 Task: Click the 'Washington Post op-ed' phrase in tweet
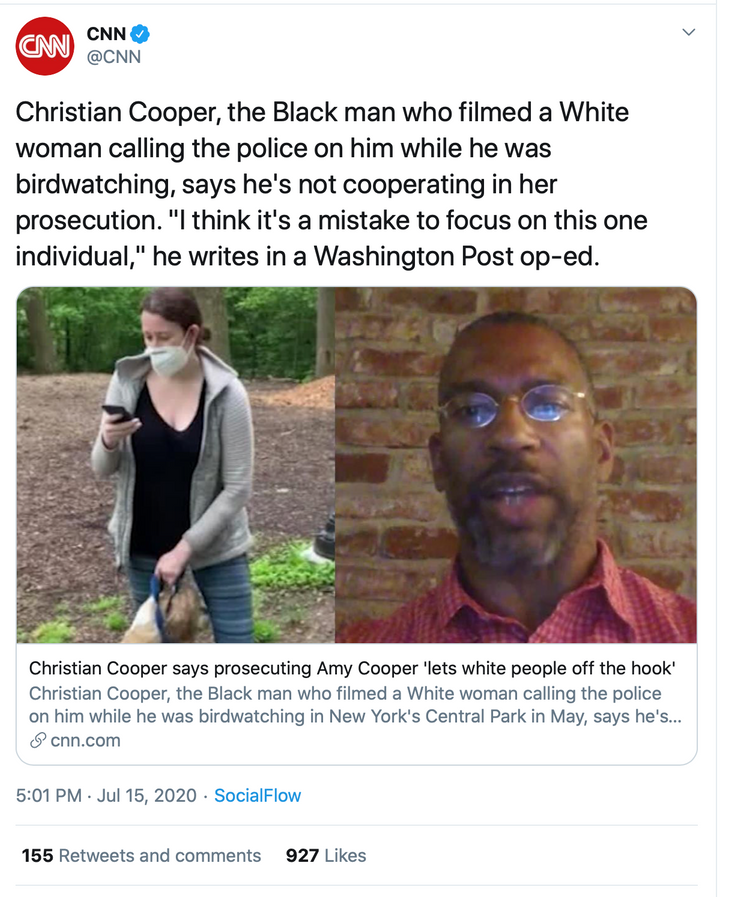click(456, 256)
